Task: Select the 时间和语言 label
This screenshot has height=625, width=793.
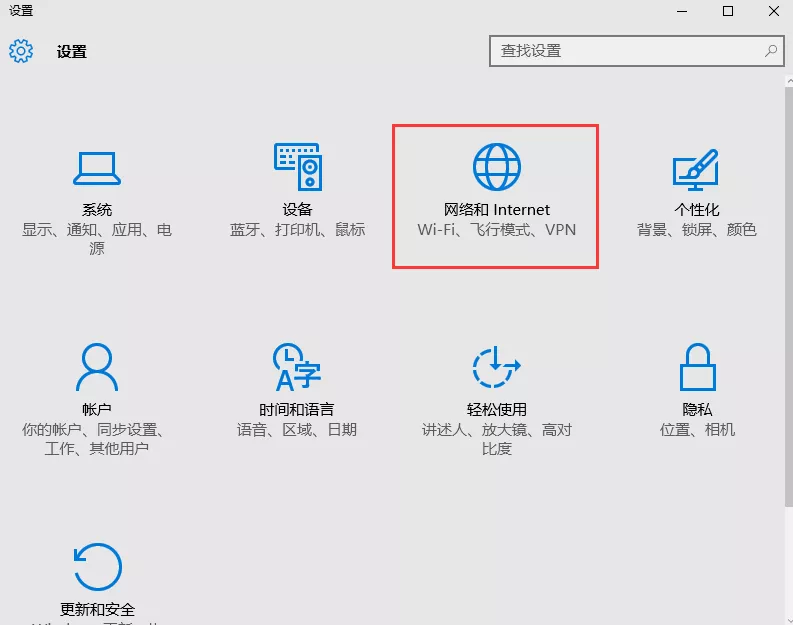Action: 297,410
